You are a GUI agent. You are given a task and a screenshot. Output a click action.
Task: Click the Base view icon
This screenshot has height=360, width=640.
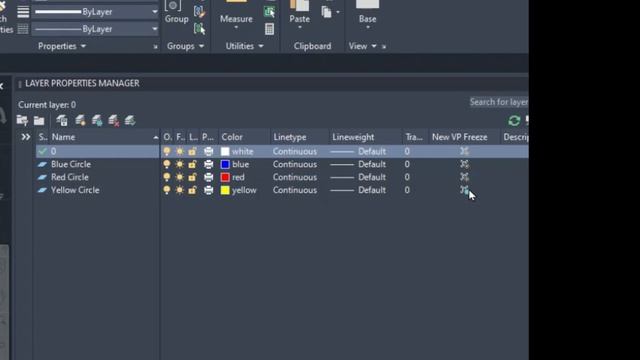pos(367,4)
